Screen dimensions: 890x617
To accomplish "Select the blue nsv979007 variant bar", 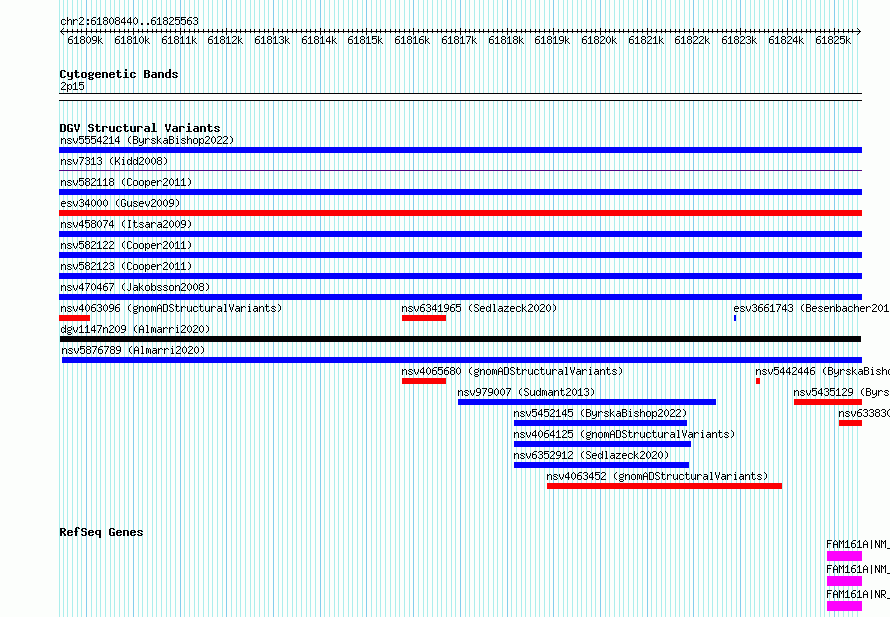I will point(587,402).
